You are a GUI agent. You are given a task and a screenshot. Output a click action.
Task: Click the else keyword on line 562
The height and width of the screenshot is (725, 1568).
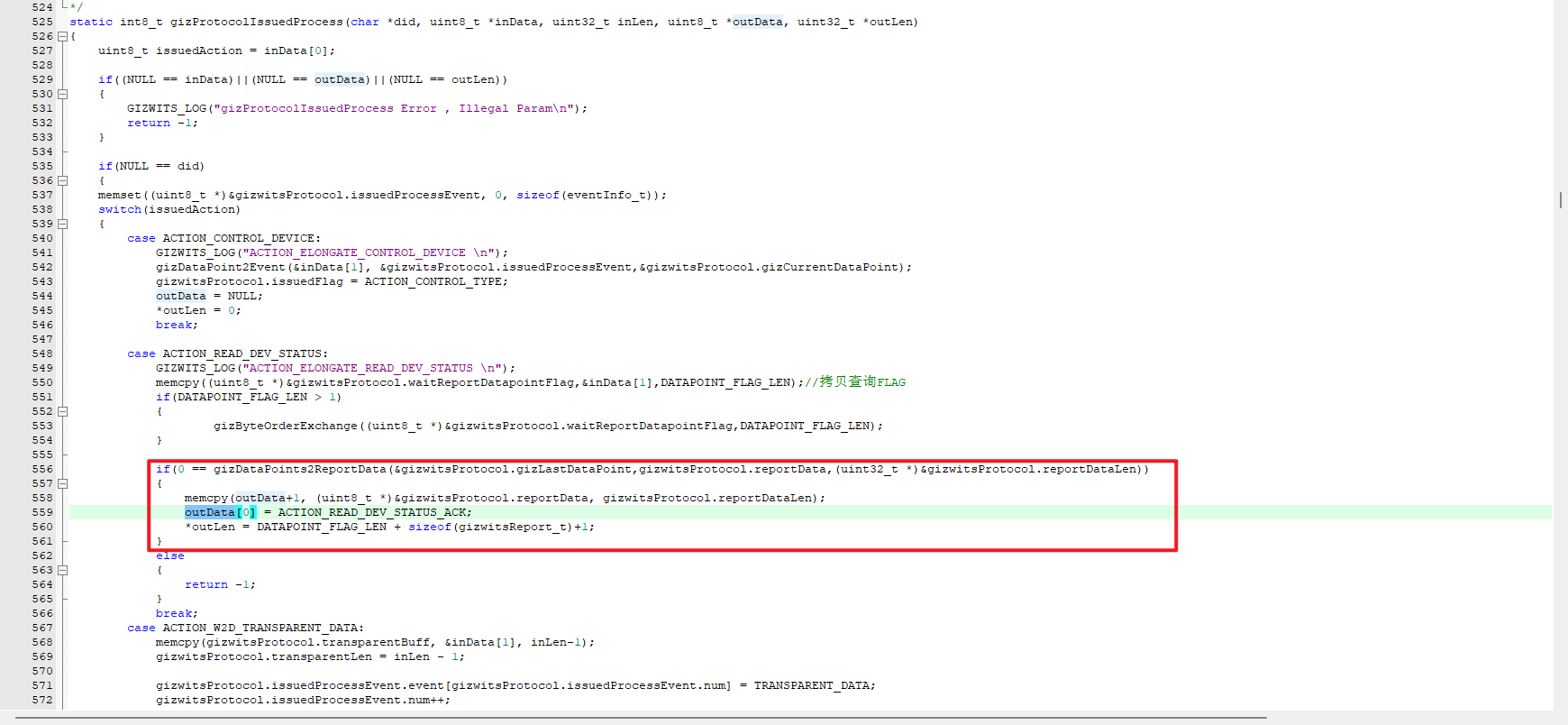pyautogui.click(x=169, y=555)
